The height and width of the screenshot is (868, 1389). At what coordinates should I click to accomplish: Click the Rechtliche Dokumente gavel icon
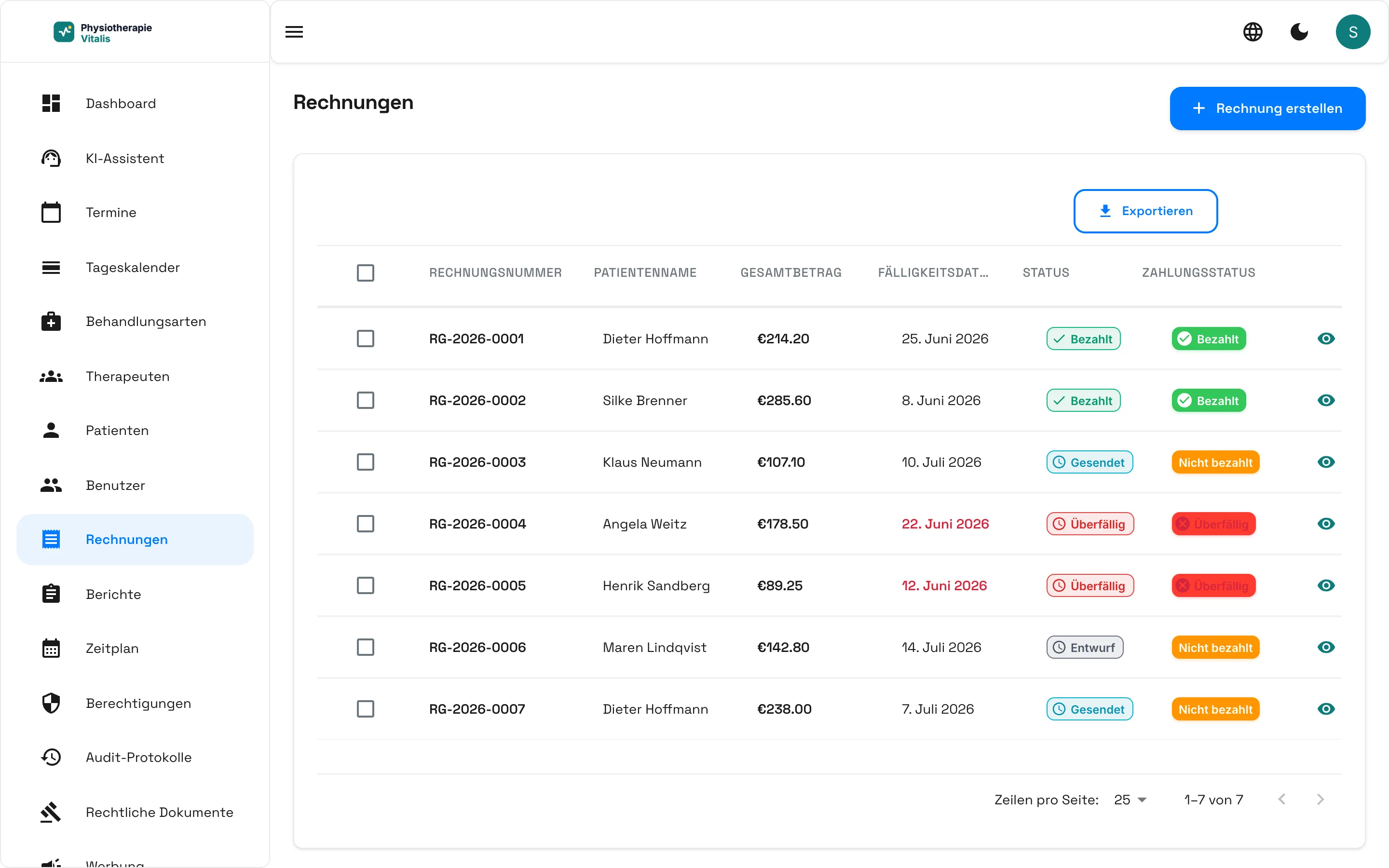(x=51, y=813)
